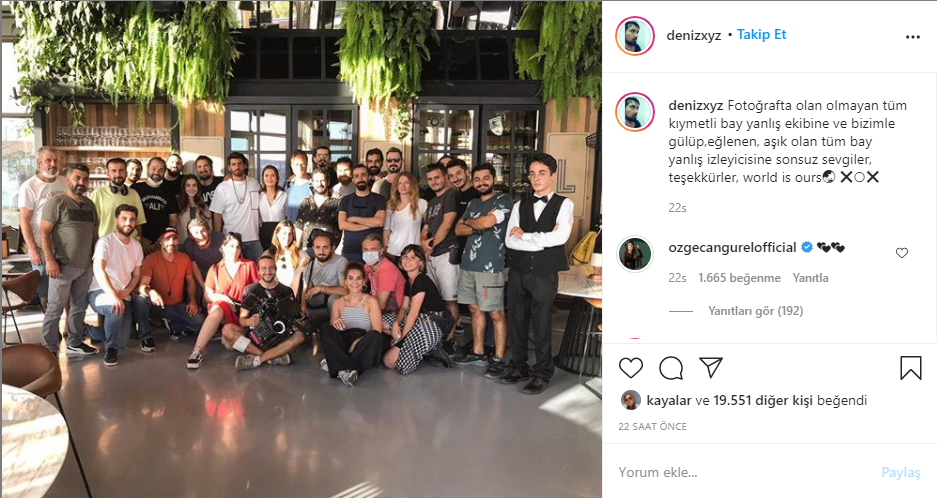Open denizxyz profile picture in header
This screenshot has height=498, width=937.
point(635,36)
